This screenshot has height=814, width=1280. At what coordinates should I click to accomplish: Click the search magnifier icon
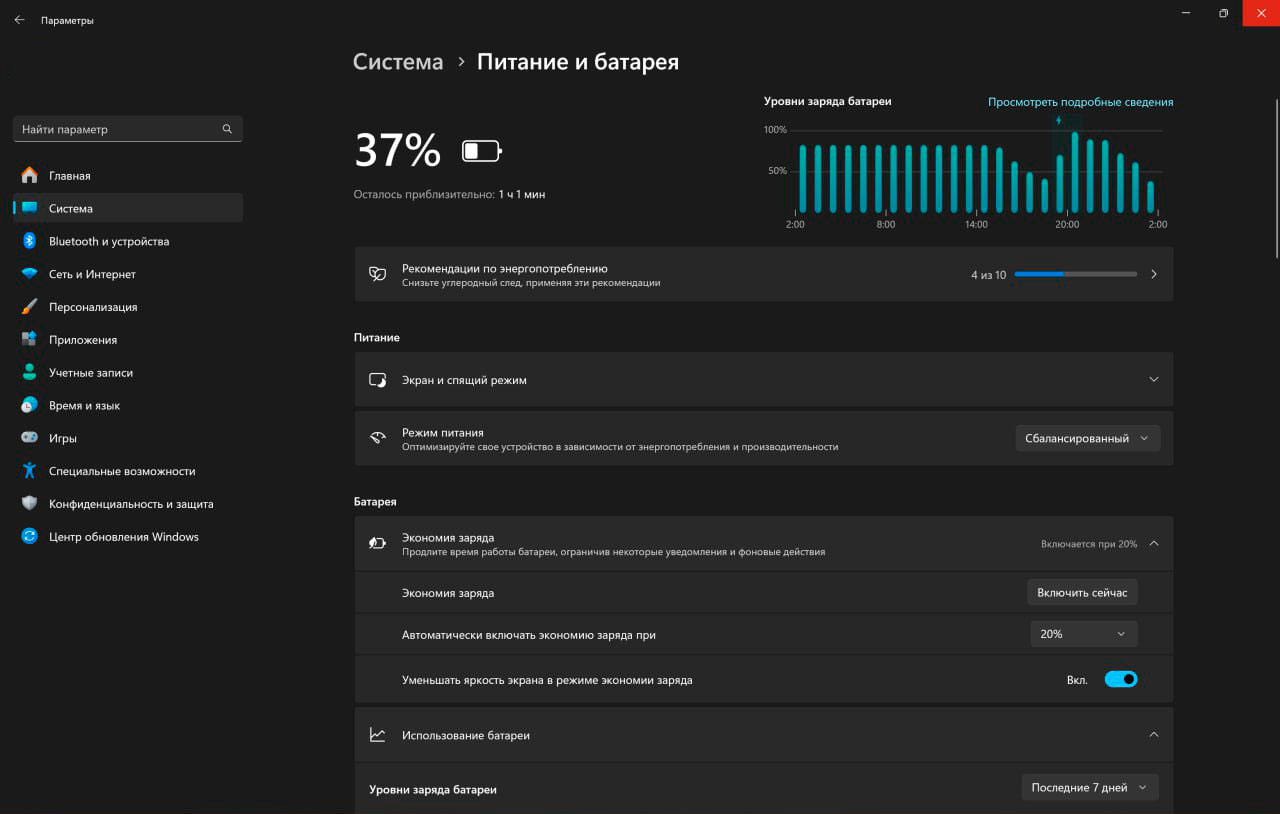coord(227,129)
